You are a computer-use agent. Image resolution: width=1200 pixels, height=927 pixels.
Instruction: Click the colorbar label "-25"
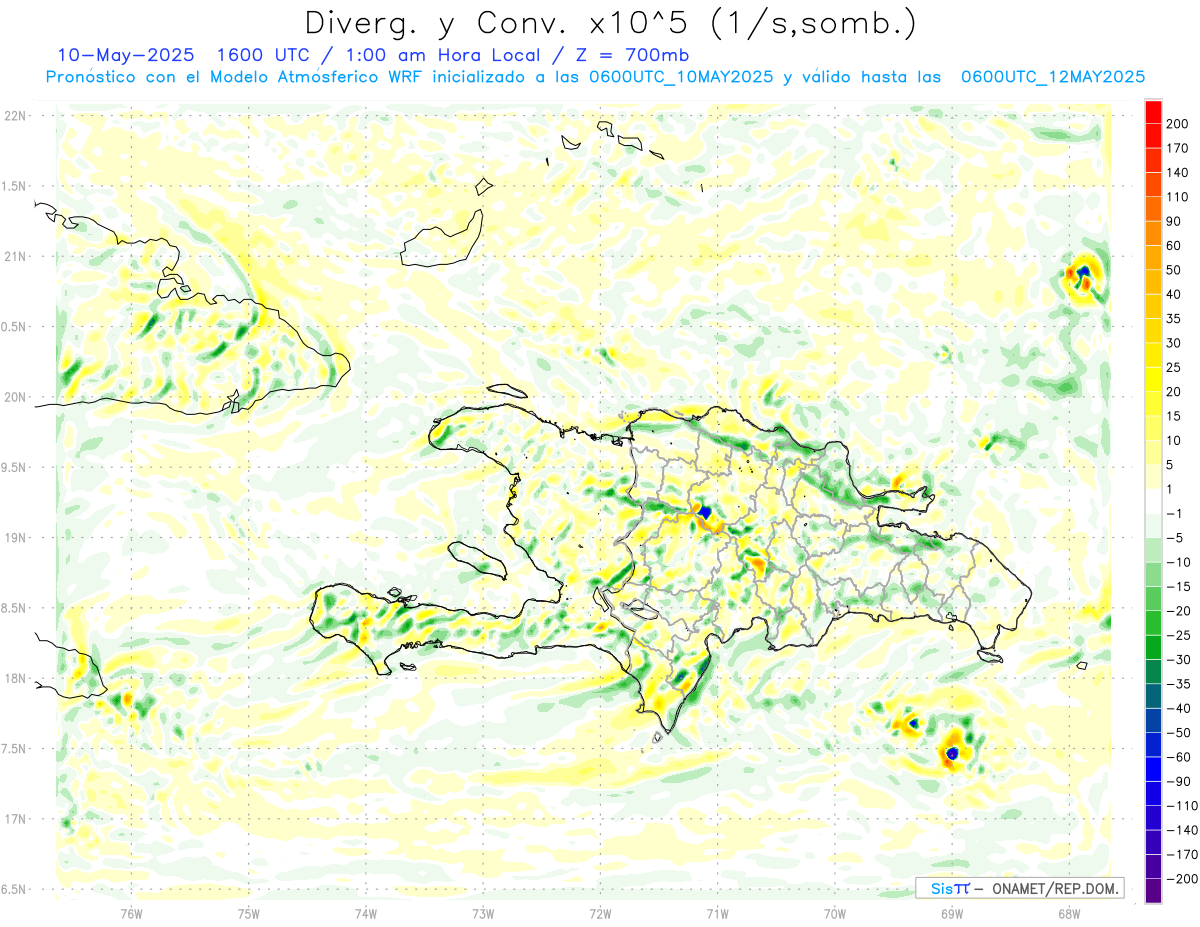(1177, 635)
